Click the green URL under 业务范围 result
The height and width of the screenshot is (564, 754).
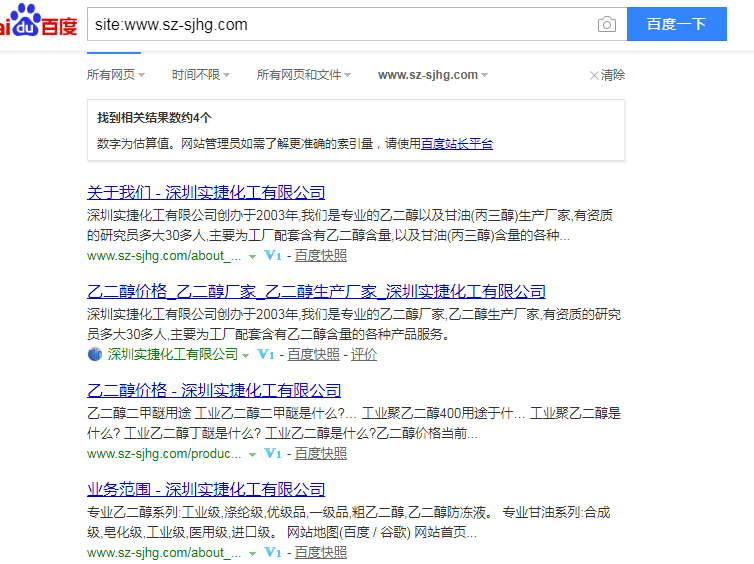pyautogui.click(x=164, y=552)
